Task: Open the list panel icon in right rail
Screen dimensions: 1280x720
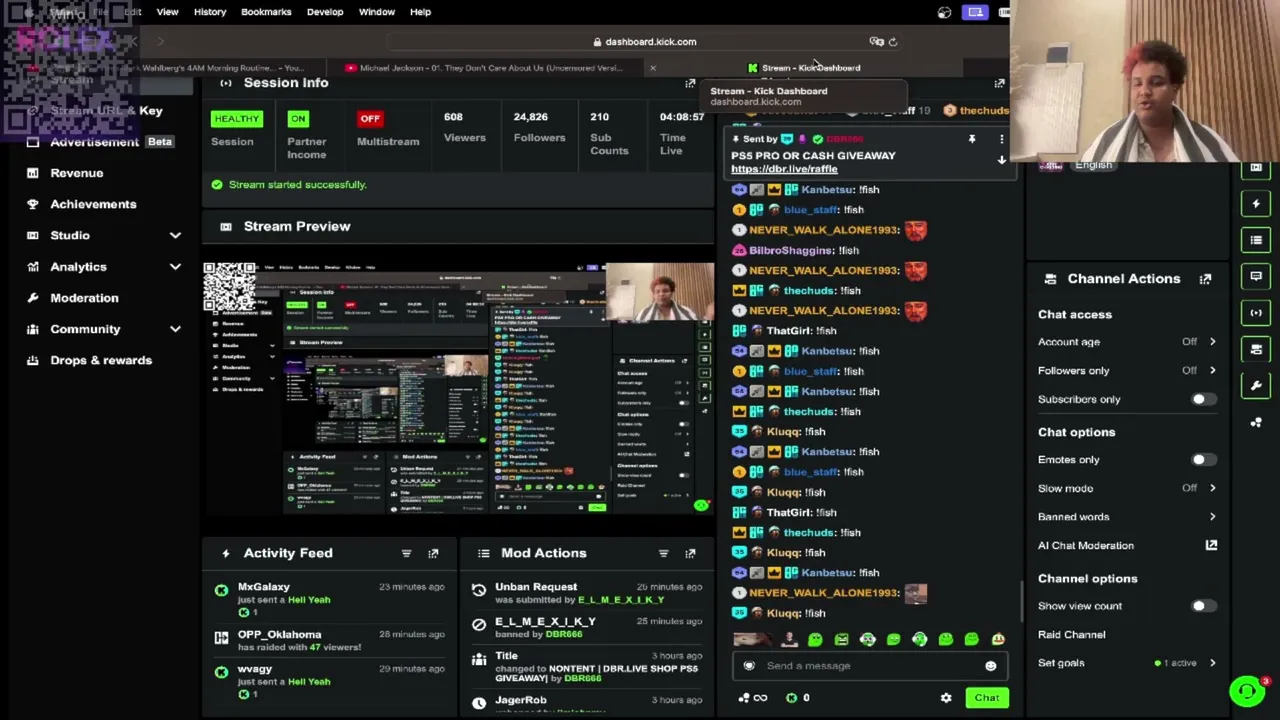Action: (x=1256, y=240)
